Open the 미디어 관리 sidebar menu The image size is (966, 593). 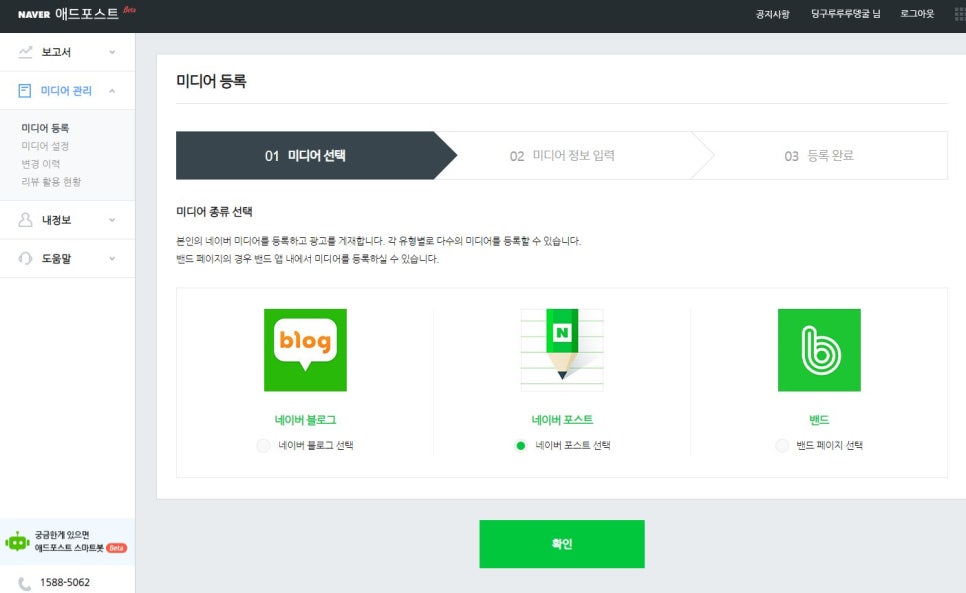67,91
